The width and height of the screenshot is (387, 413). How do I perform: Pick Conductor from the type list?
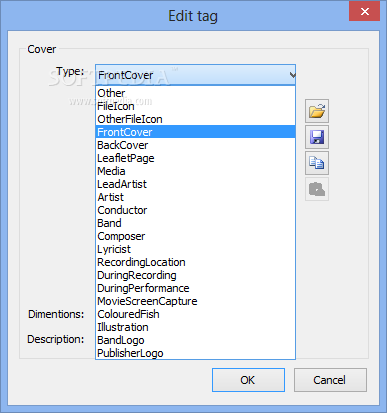[195, 210]
